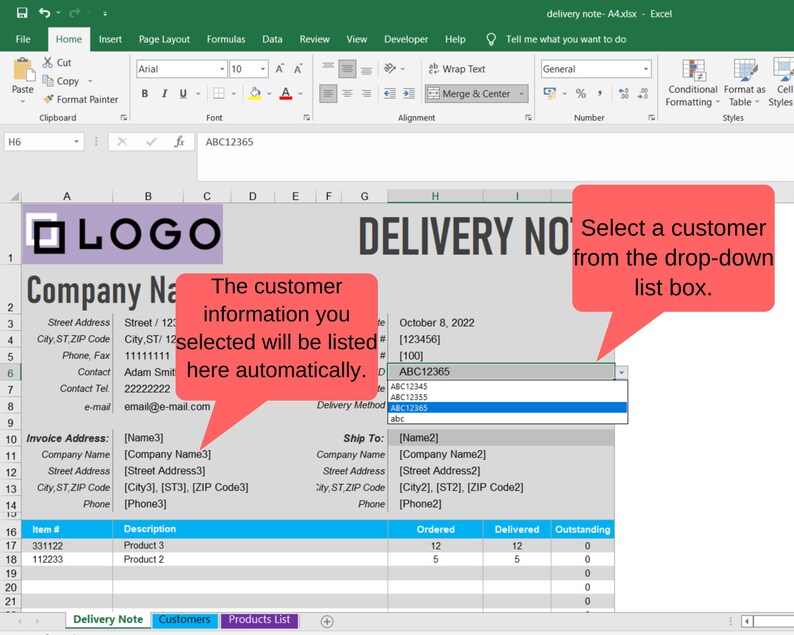Open the File tab

pos(23,39)
